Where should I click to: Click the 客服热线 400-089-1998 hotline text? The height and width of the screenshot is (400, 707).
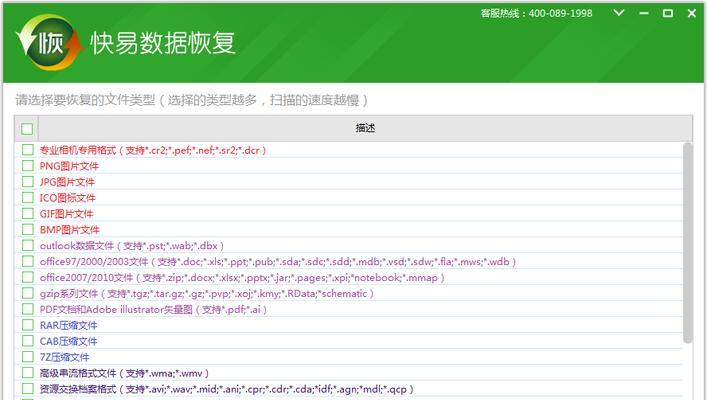pos(536,14)
